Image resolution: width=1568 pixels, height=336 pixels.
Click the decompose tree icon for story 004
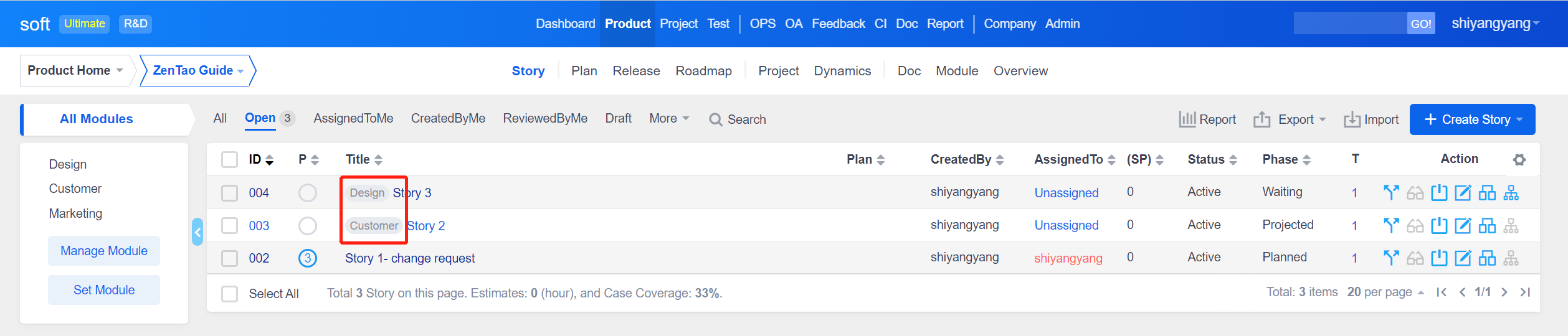tap(1511, 193)
